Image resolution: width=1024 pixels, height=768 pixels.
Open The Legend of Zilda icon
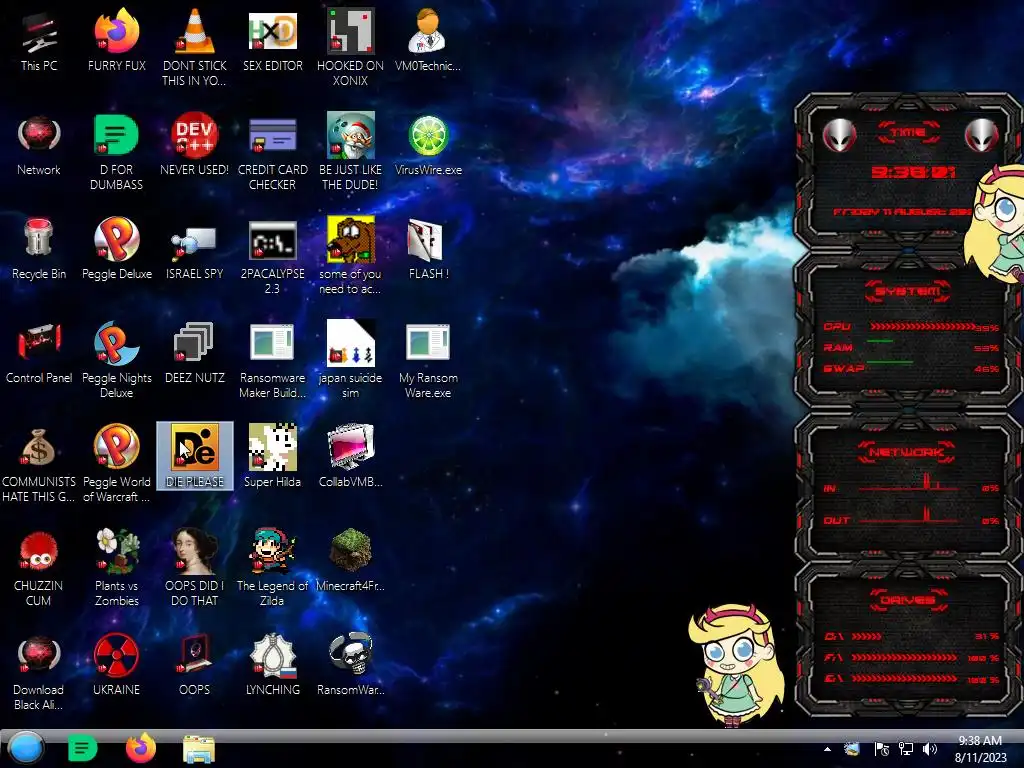[272, 567]
